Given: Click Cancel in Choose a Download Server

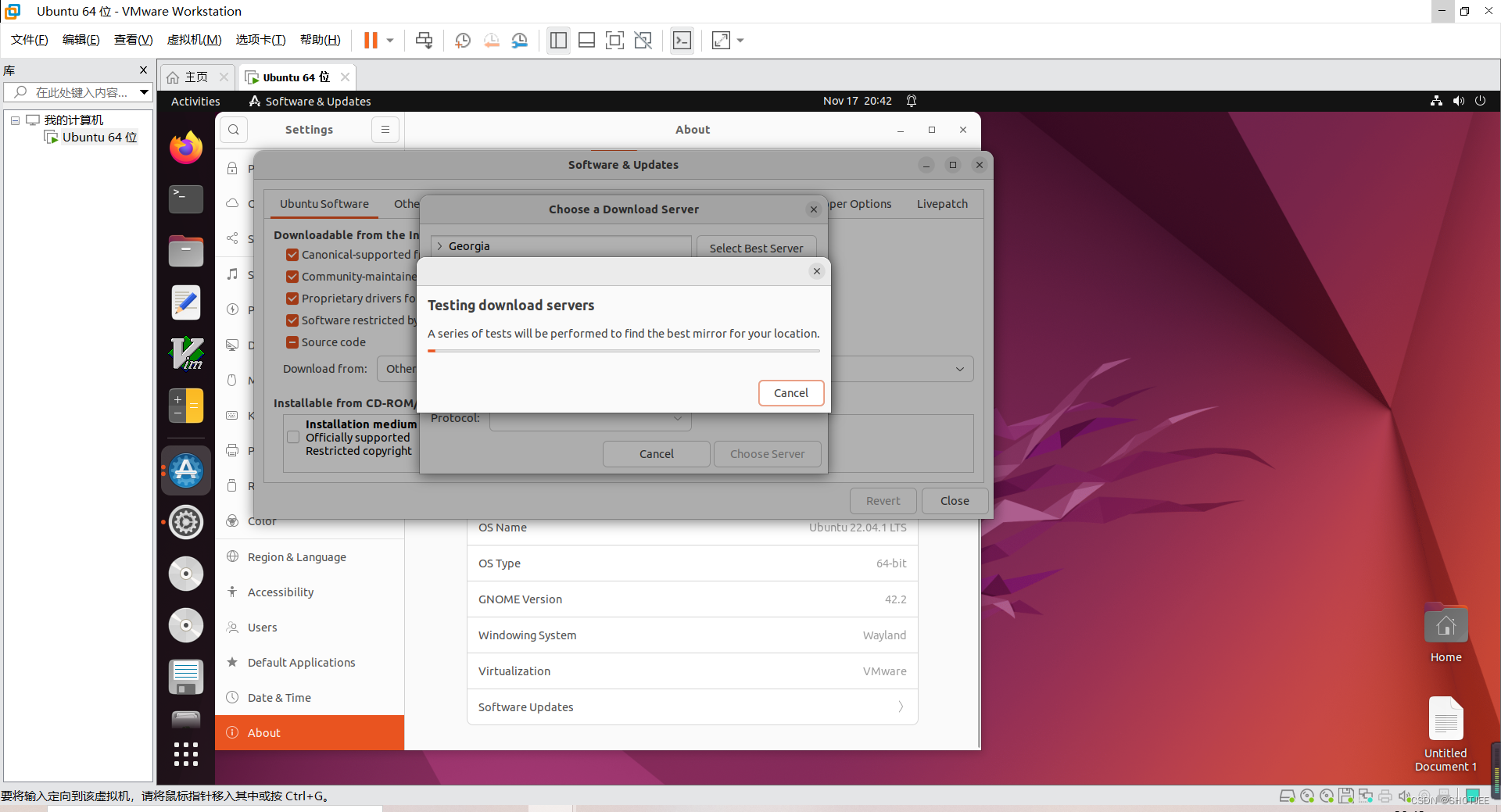Looking at the screenshot, I should pyautogui.click(x=657, y=454).
